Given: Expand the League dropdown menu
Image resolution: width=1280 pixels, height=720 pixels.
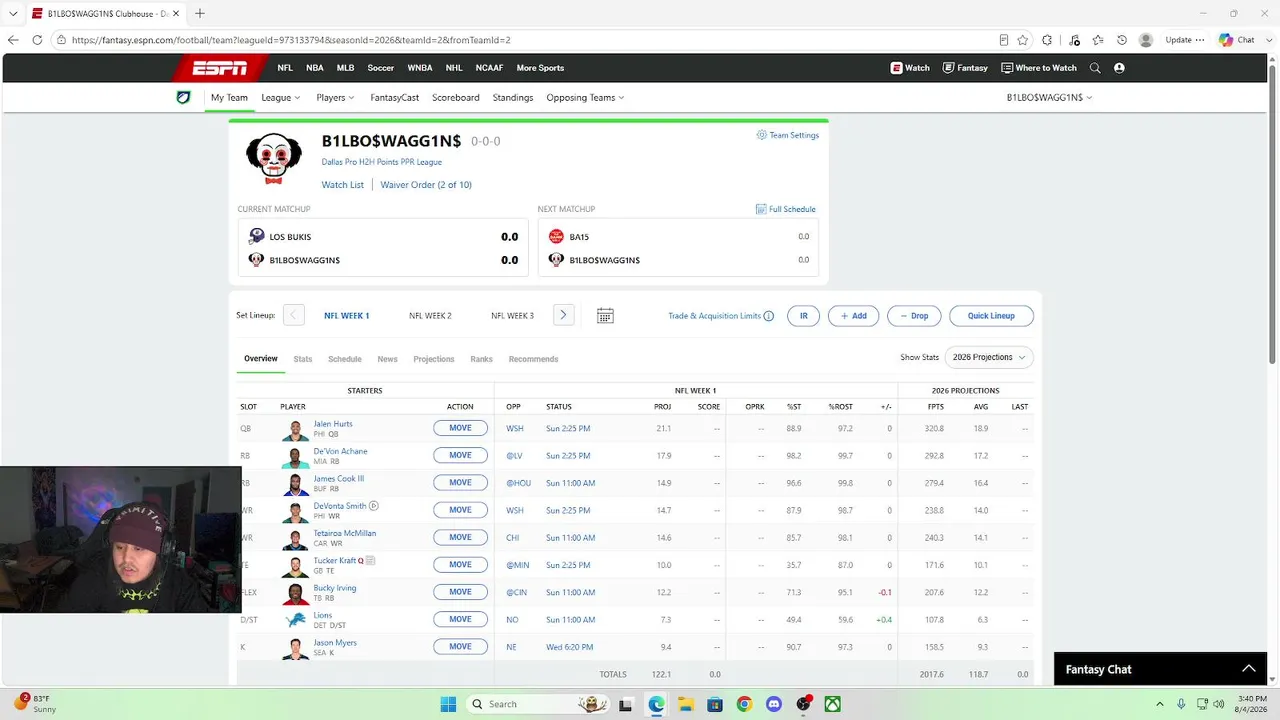Looking at the screenshot, I should [x=281, y=98].
